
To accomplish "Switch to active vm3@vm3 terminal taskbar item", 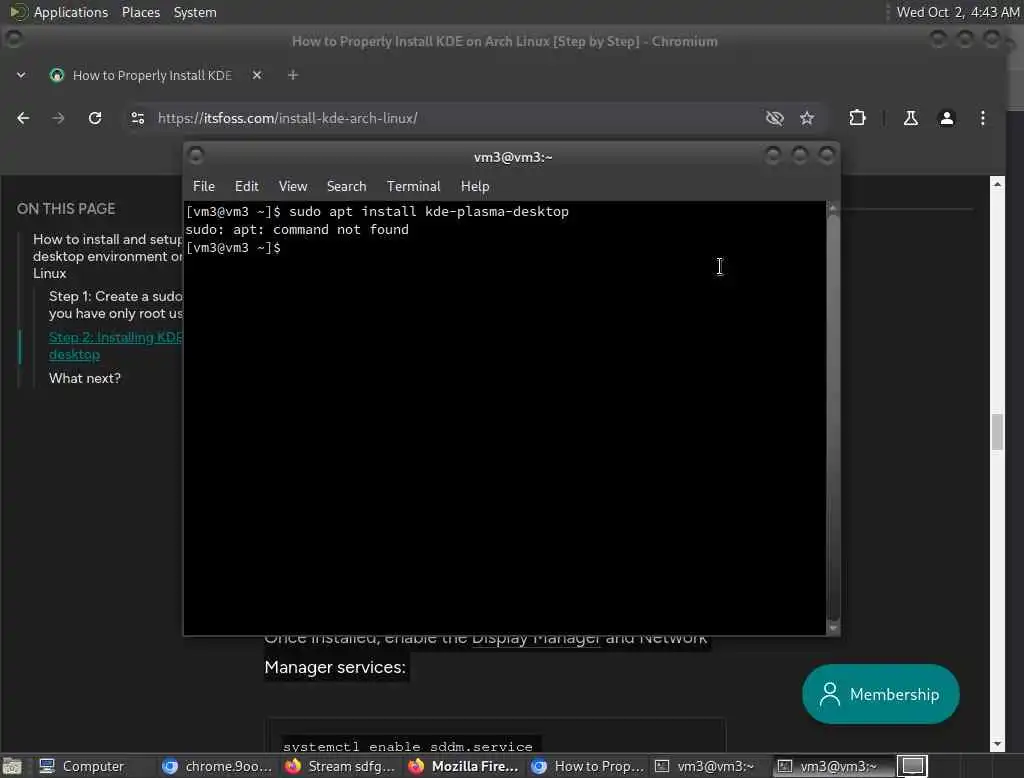I will point(831,766).
